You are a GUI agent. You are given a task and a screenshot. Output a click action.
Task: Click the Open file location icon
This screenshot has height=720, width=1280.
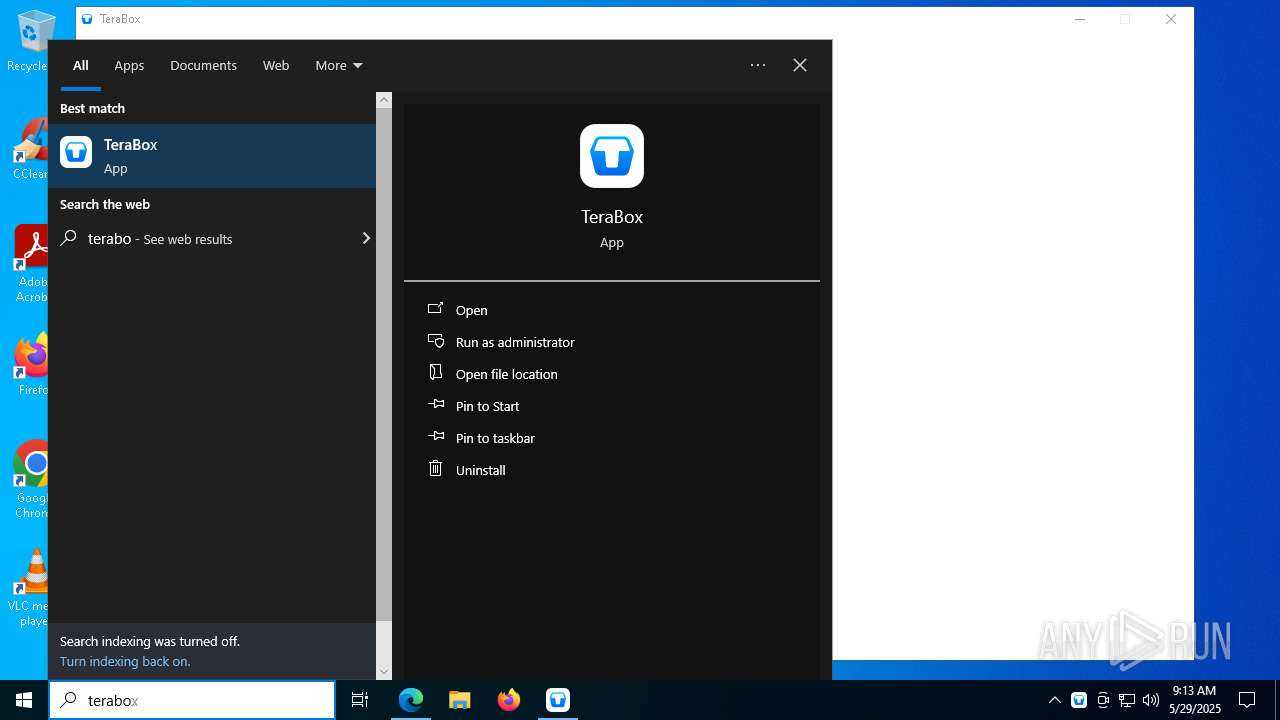point(435,373)
